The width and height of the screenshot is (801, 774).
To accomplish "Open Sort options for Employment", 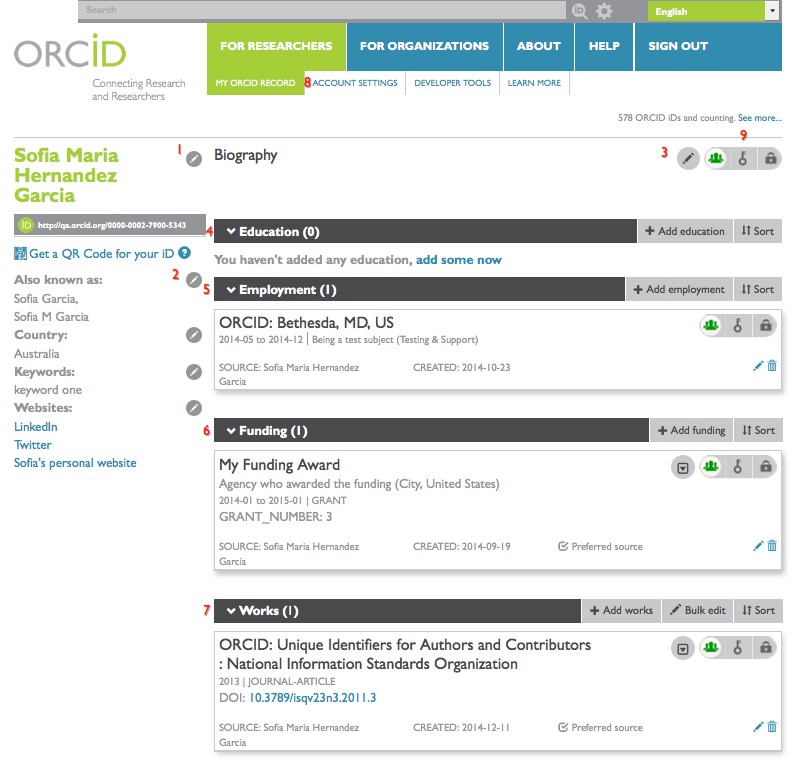I will click(758, 289).
